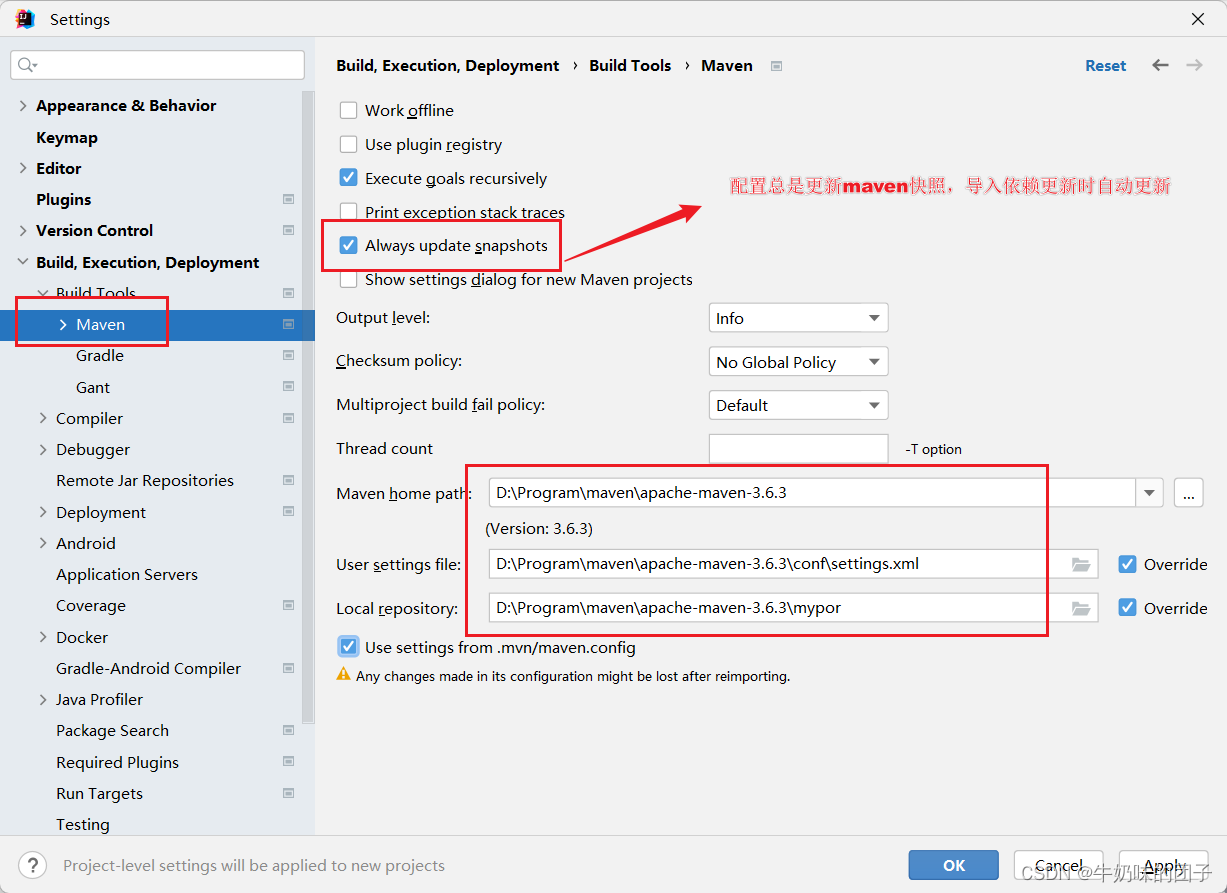Screen dimensions: 1227x893
Task: Click the OK button
Action: click(954, 865)
